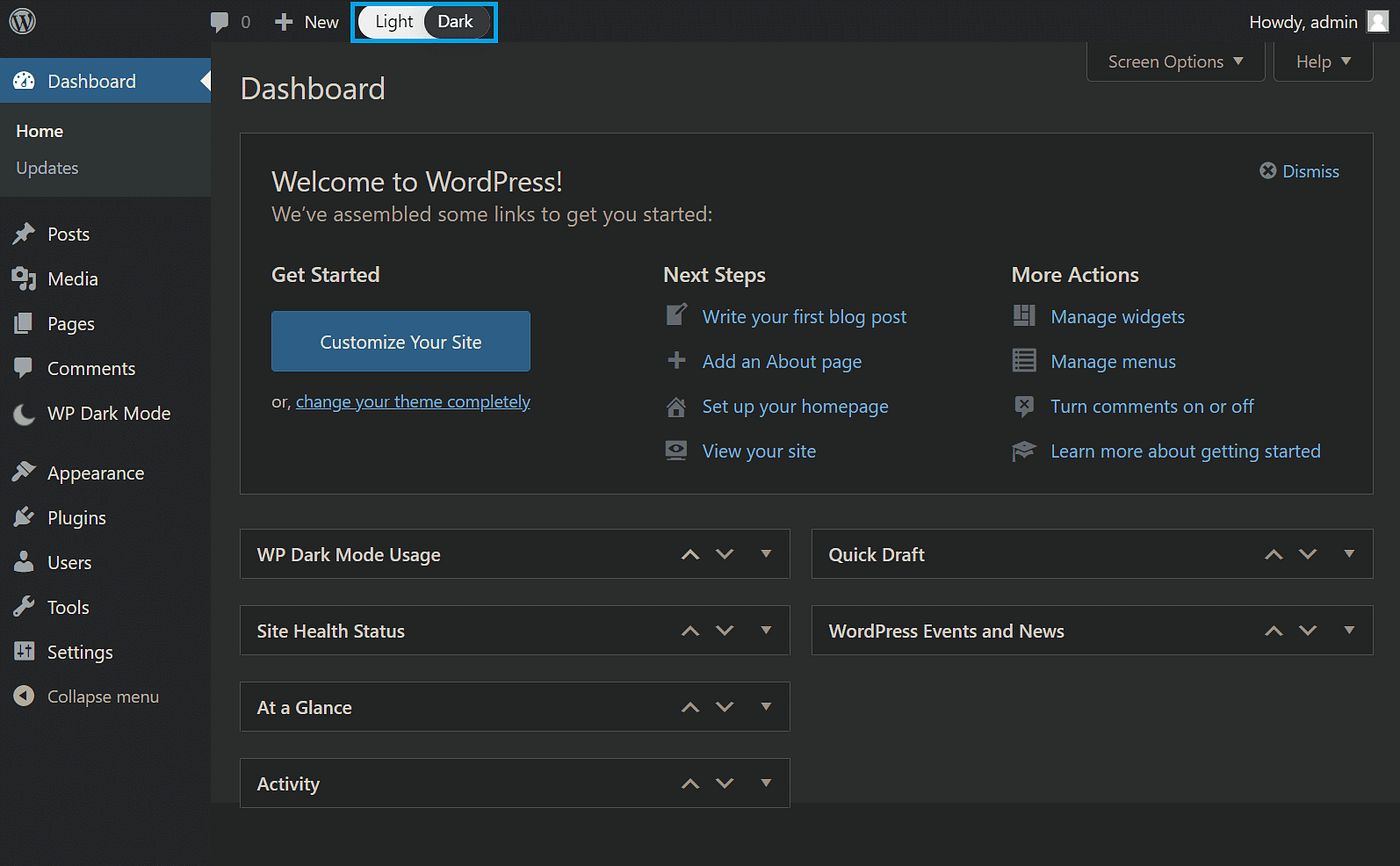Click the admin avatar in the top right
This screenshot has height=866, width=1400.
[1378, 21]
